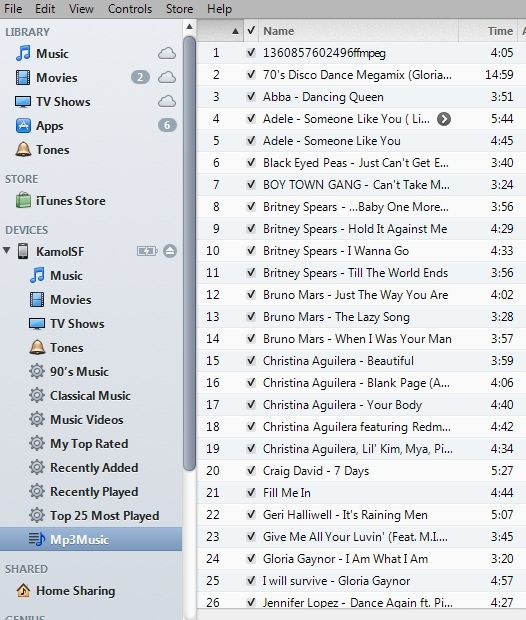Open the Tones bell icon in Library
Image resolution: width=526 pixels, height=620 pixels.
[x=23, y=149]
